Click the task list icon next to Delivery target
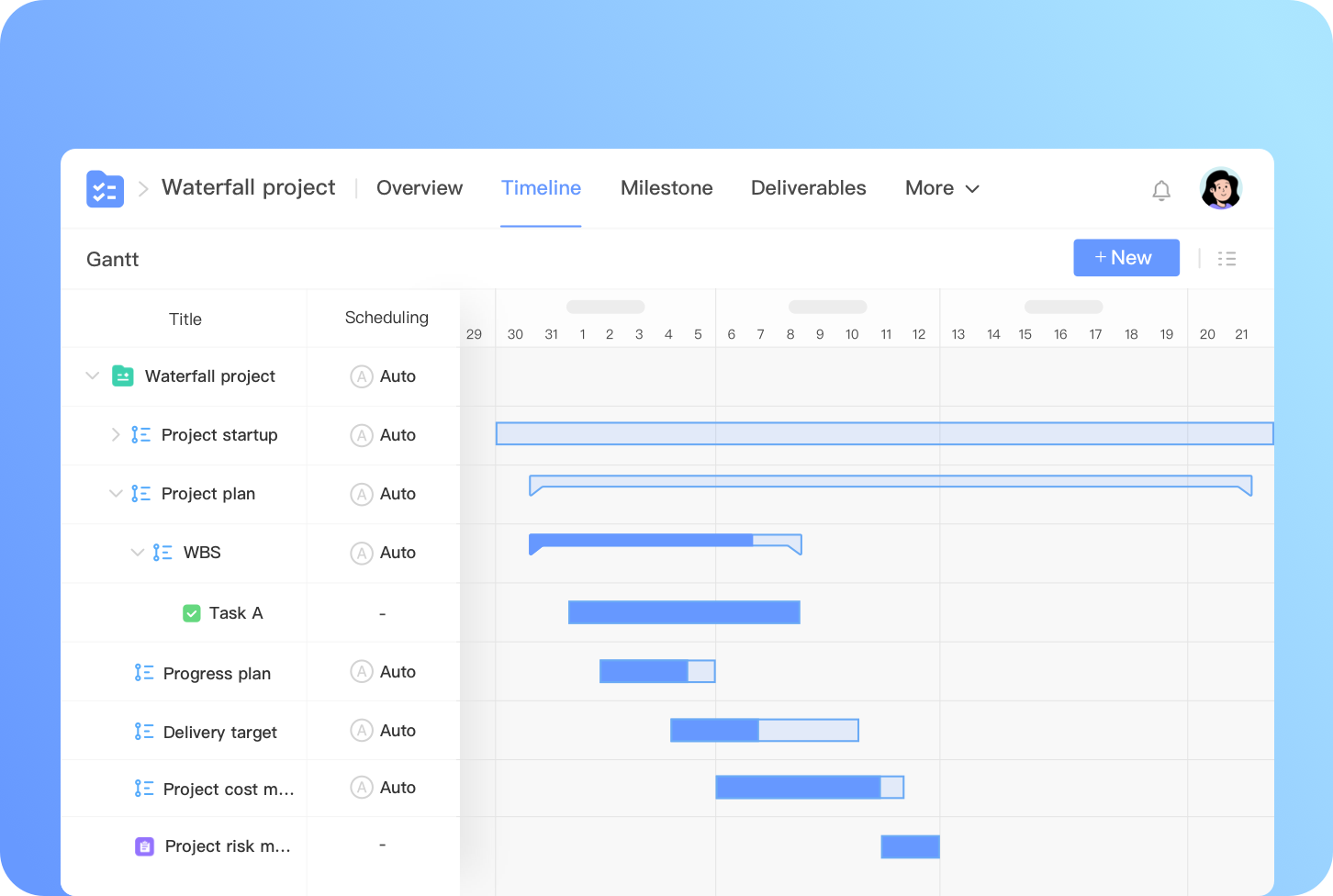 click(x=144, y=731)
